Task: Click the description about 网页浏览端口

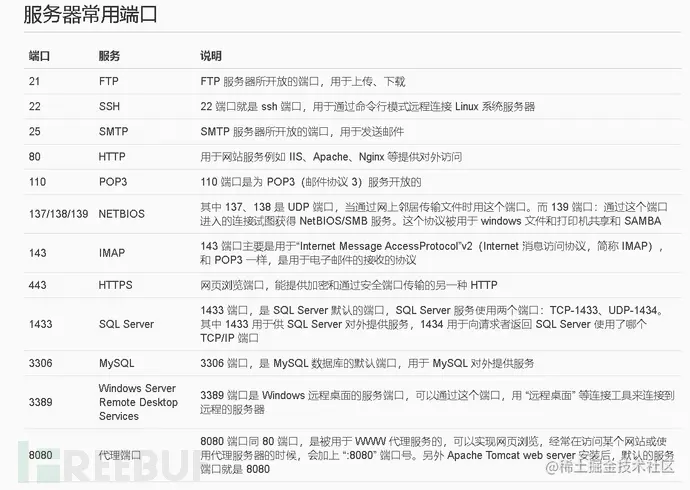Action: coord(349,285)
